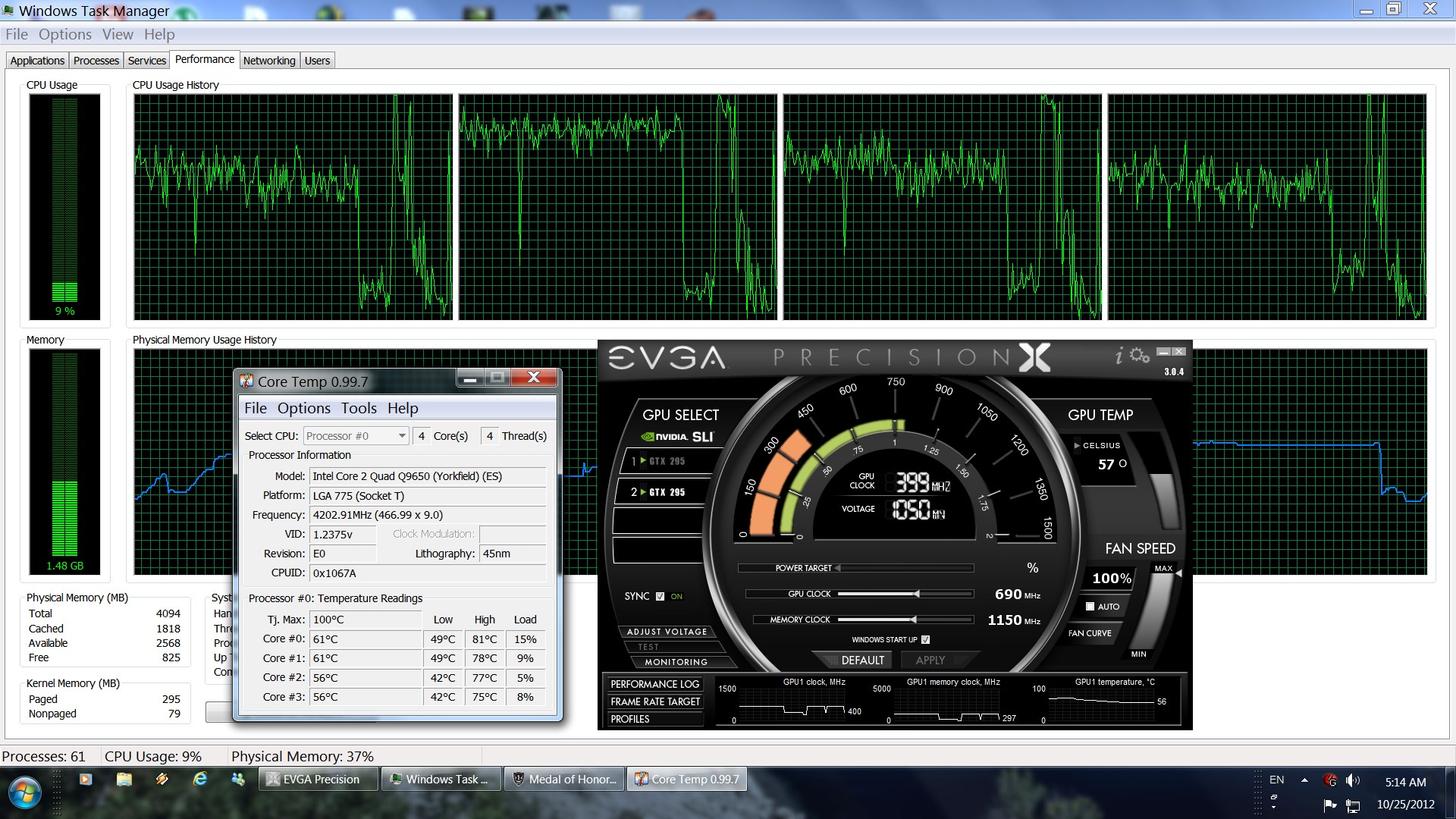Open EVGA Precision settings gears icon
The width and height of the screenshot is (1456, 819).
point(1139,355)
